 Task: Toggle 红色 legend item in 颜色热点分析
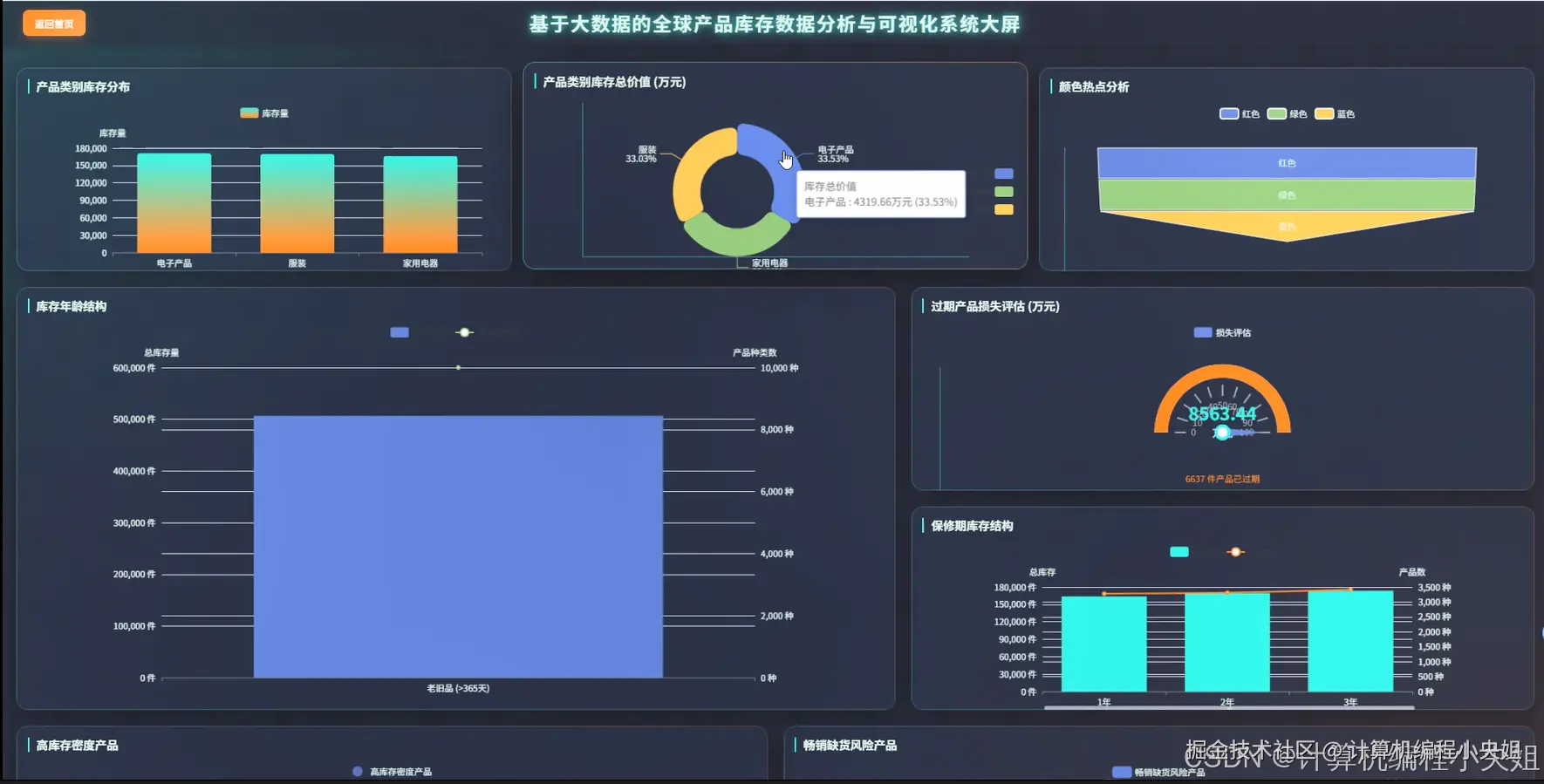tap(1240, 114)
